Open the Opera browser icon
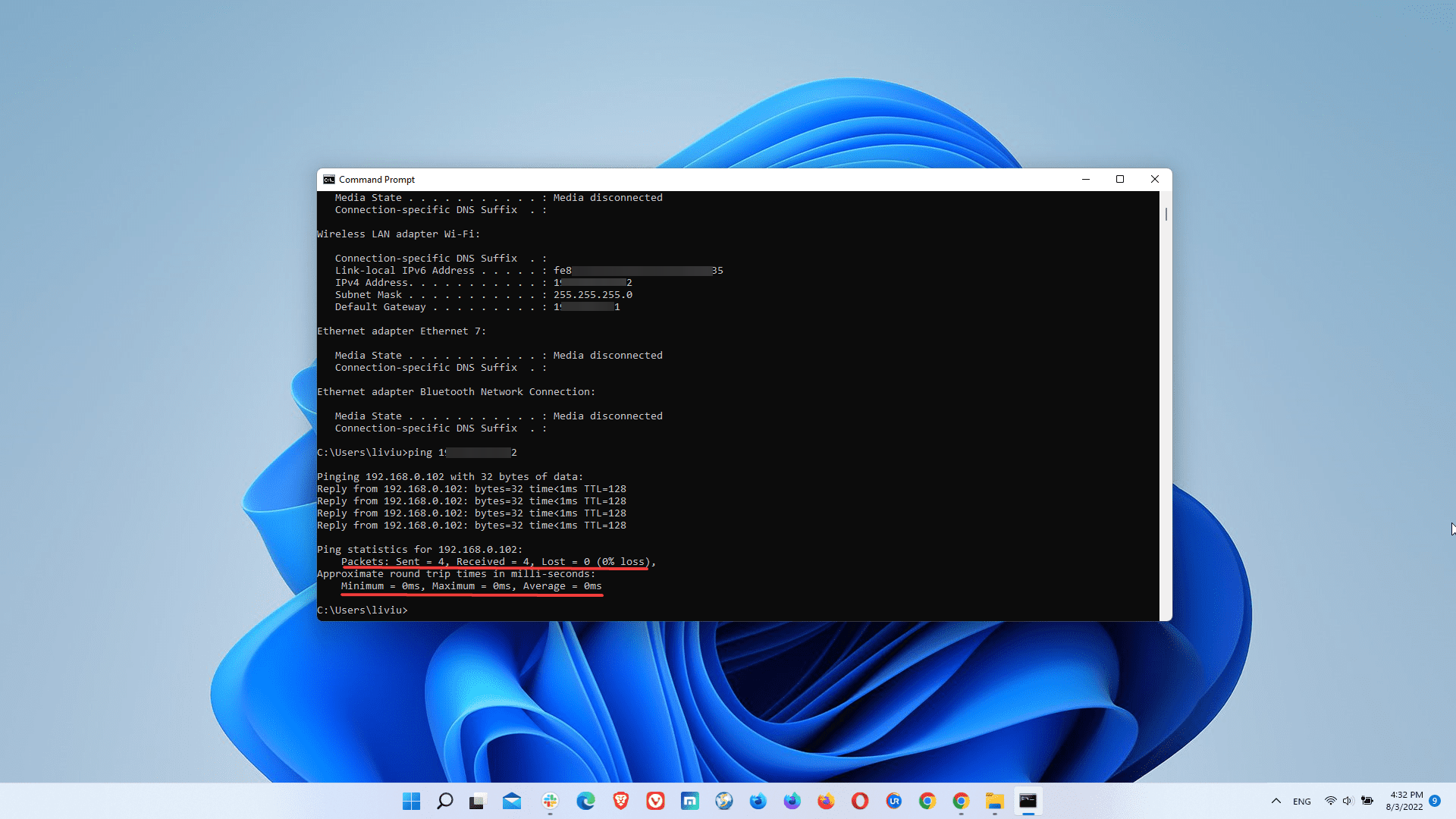The height and width of the screenshot is (819, 1456). (859, 801)
